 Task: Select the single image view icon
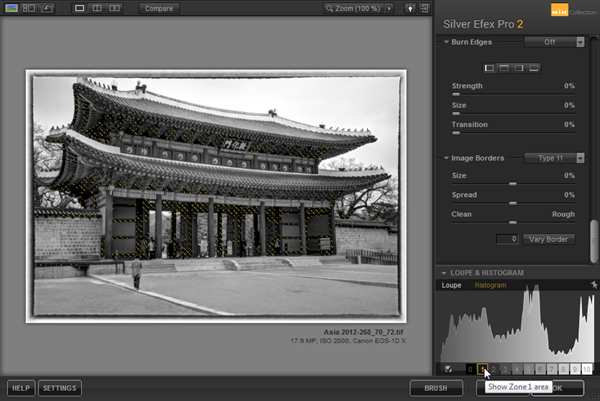click(x=80, y=8)
